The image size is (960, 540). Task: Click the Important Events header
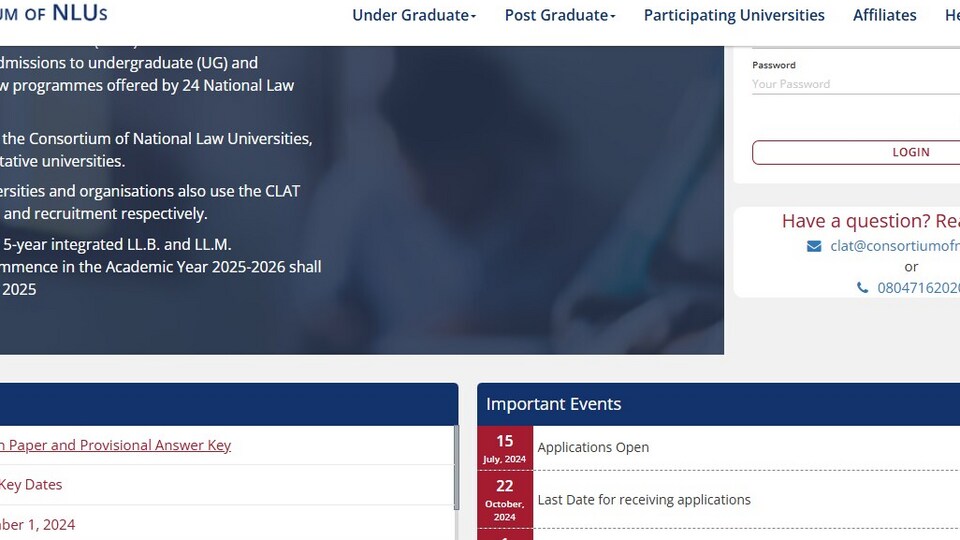(553, 404)
